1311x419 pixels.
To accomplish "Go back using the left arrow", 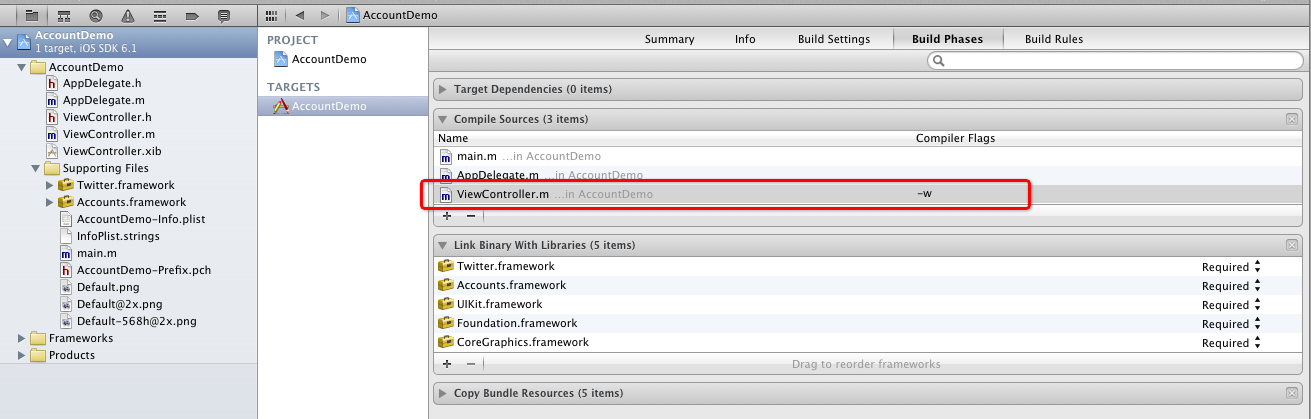I will 300,15.
